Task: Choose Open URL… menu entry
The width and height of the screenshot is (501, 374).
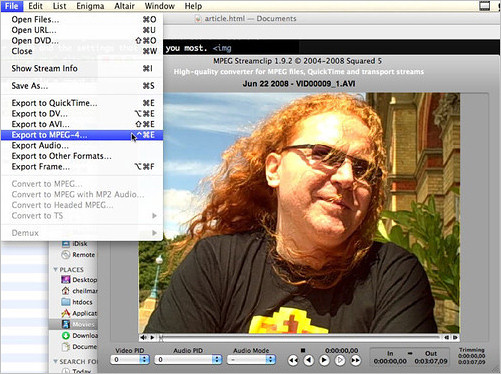Action: click(x=82, y=30)
